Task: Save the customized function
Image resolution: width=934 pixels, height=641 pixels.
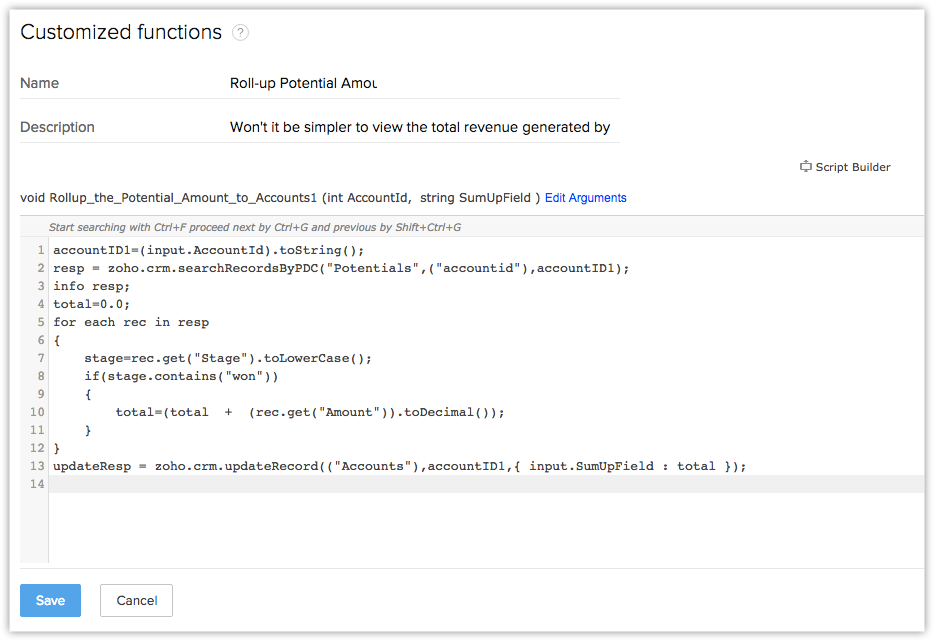Action: click(x=50, y=600)
